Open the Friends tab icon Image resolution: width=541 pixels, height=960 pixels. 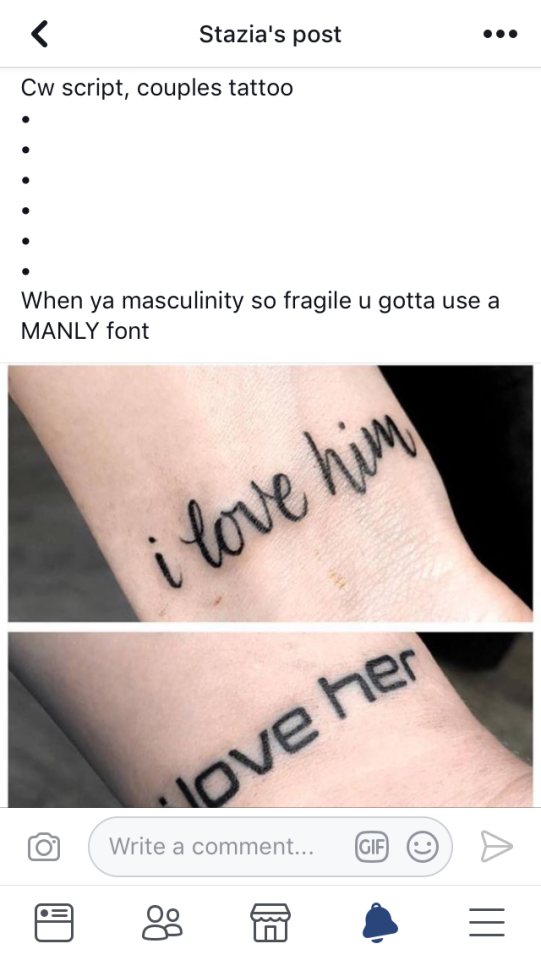pos(162,922)
